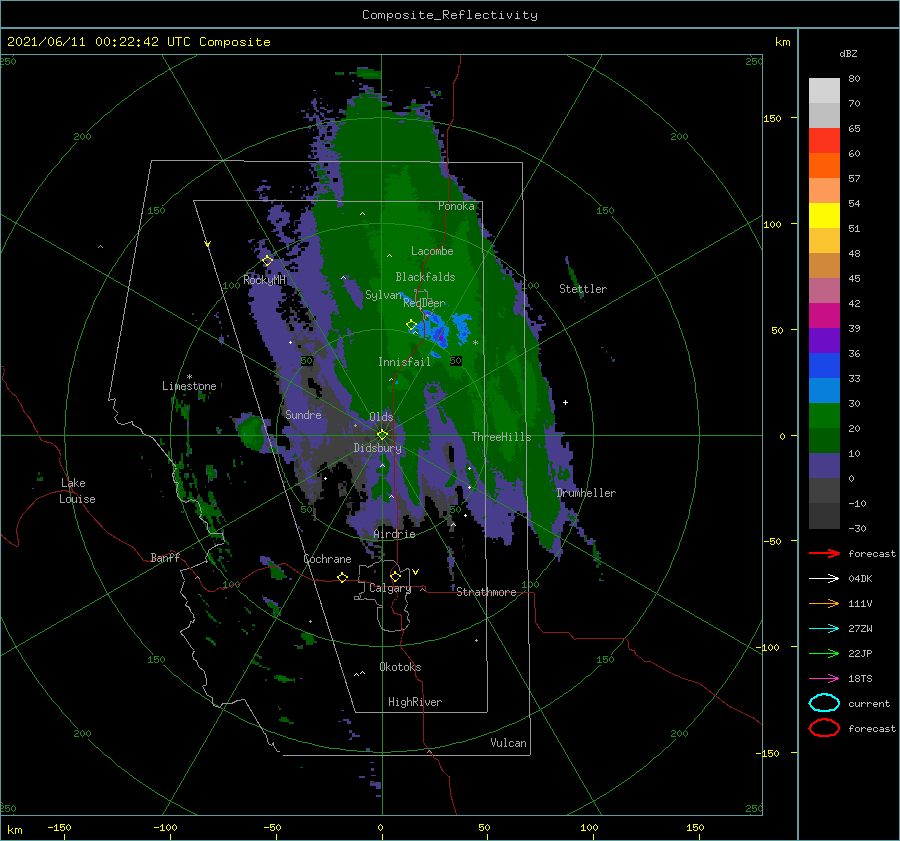
Task: Pick the purple 39 dBZ swatch
Action: click(824, 340)
